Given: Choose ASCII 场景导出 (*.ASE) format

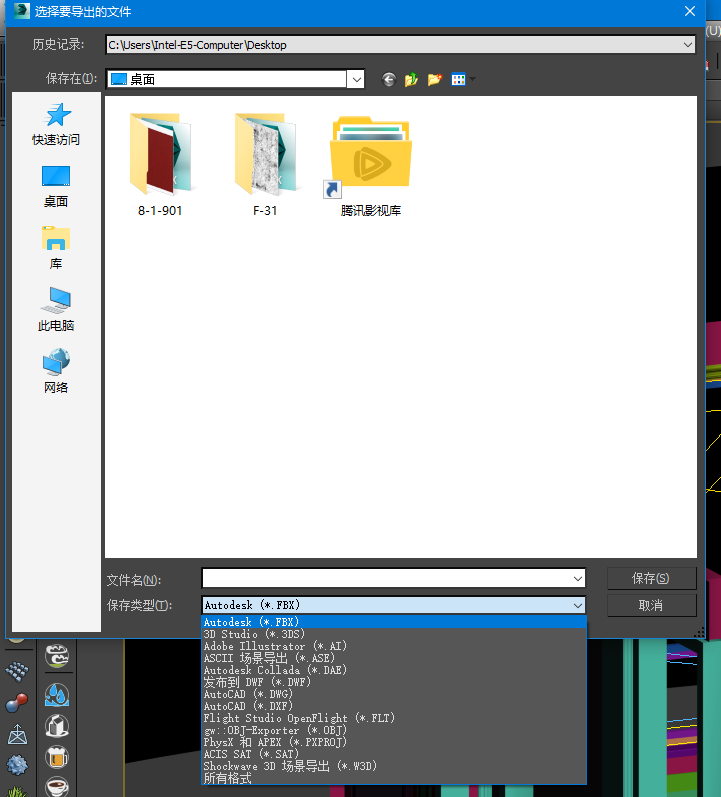Looking at the screenshot, I should point(394,658).
